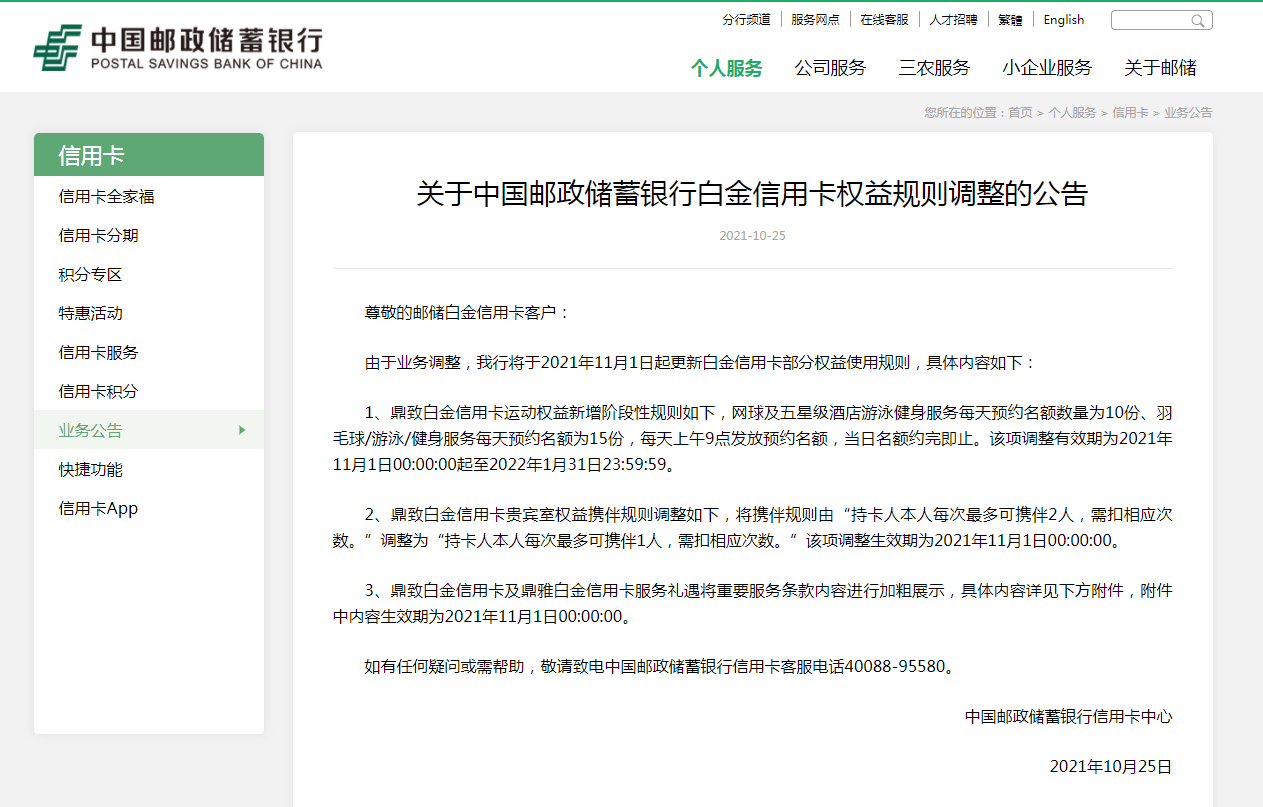Go to 小企业服务 section

tap(1047, 68)
